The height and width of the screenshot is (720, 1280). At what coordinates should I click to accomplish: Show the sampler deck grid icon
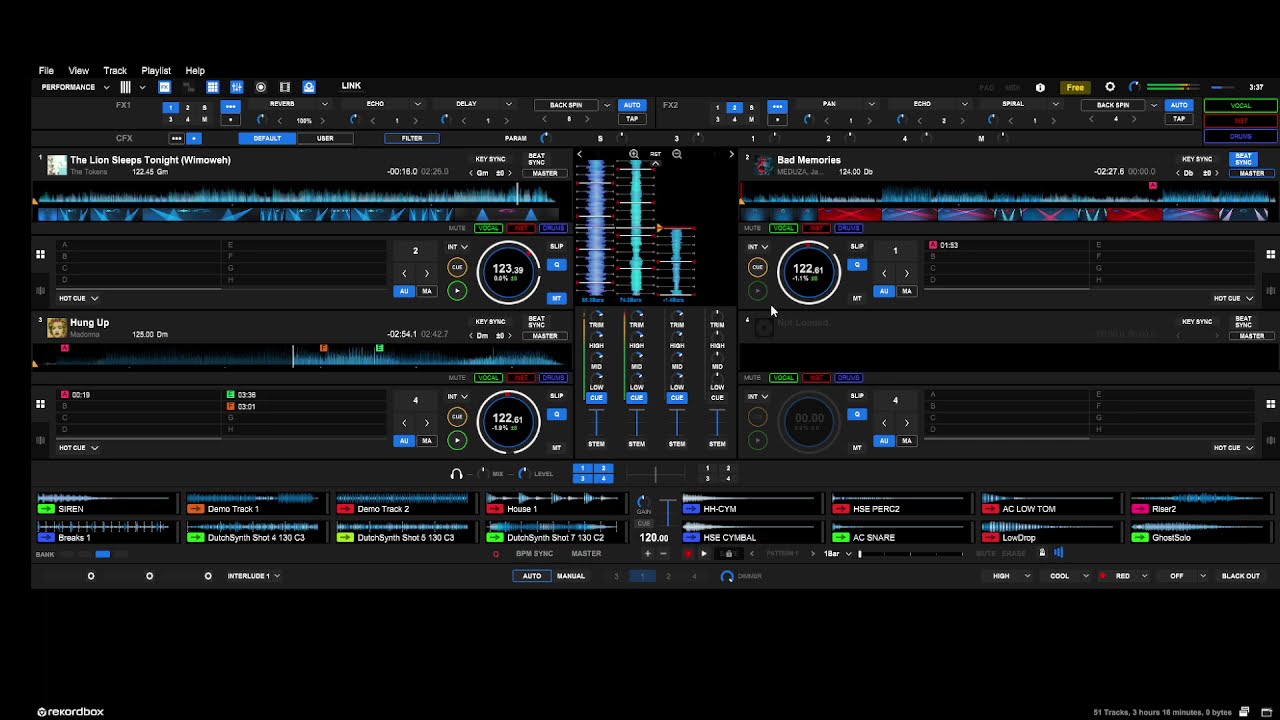coord(212,87)
